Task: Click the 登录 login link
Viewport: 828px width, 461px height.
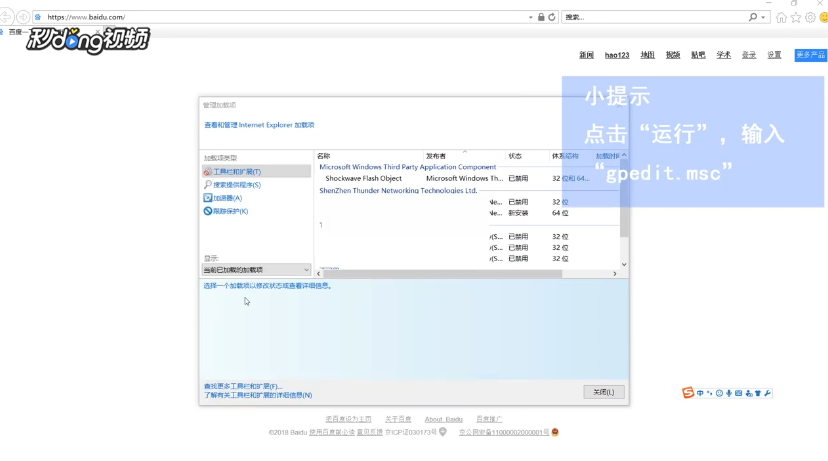Action: pyautogui.click(x=749, y=55)
